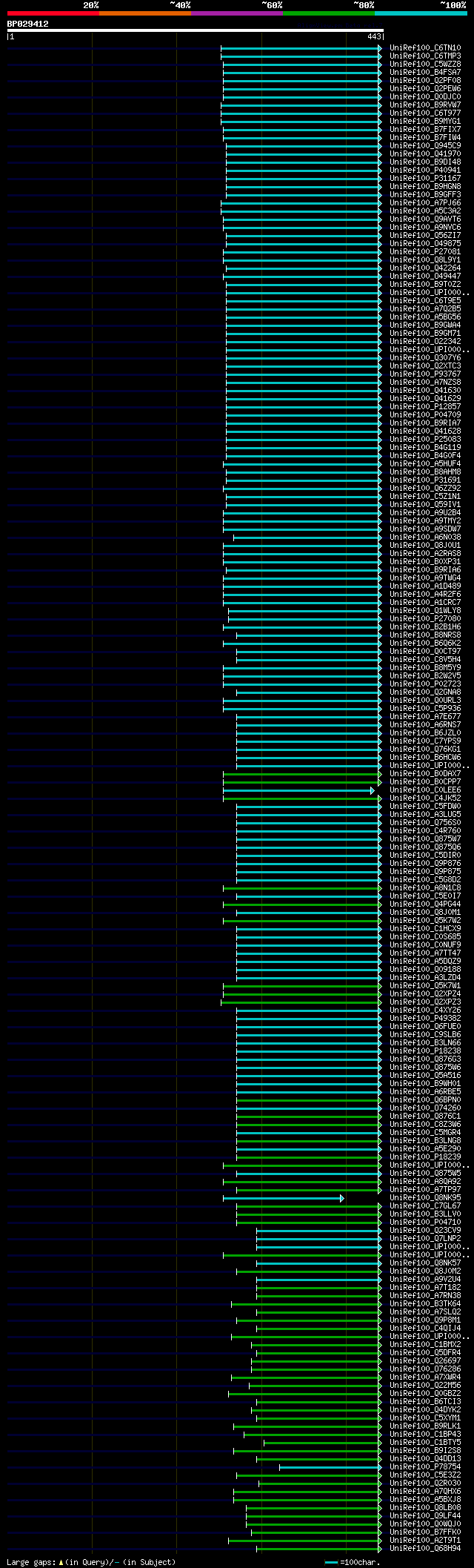Select the UniRef100_A7PJ66 label
The height and width of the screenshot is (1568, 474).
425,203
